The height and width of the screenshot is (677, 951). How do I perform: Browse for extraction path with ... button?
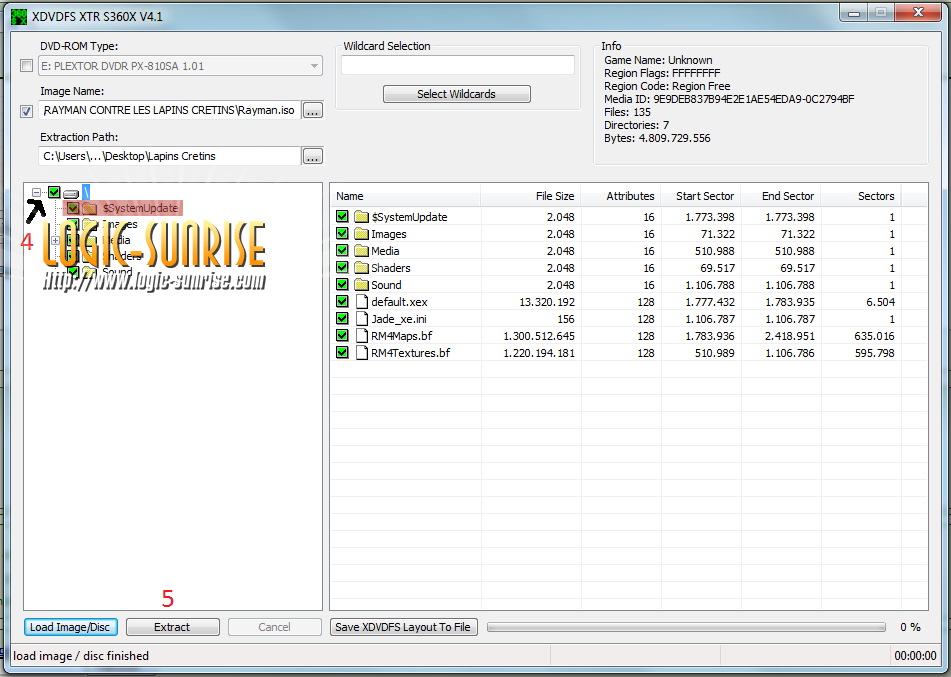tap(312, 156)
